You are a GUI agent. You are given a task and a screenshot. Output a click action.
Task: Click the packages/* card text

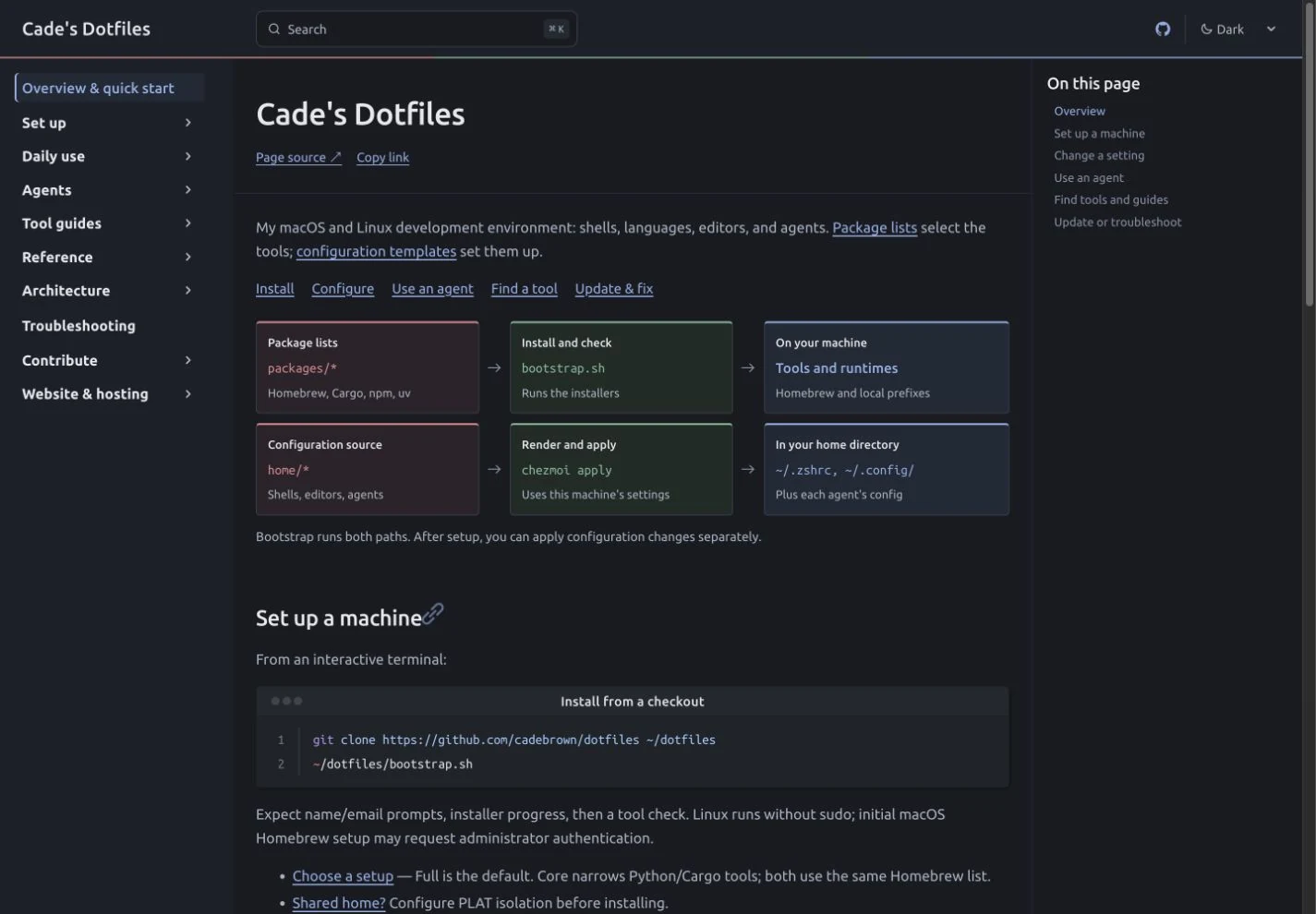(302, 367)
